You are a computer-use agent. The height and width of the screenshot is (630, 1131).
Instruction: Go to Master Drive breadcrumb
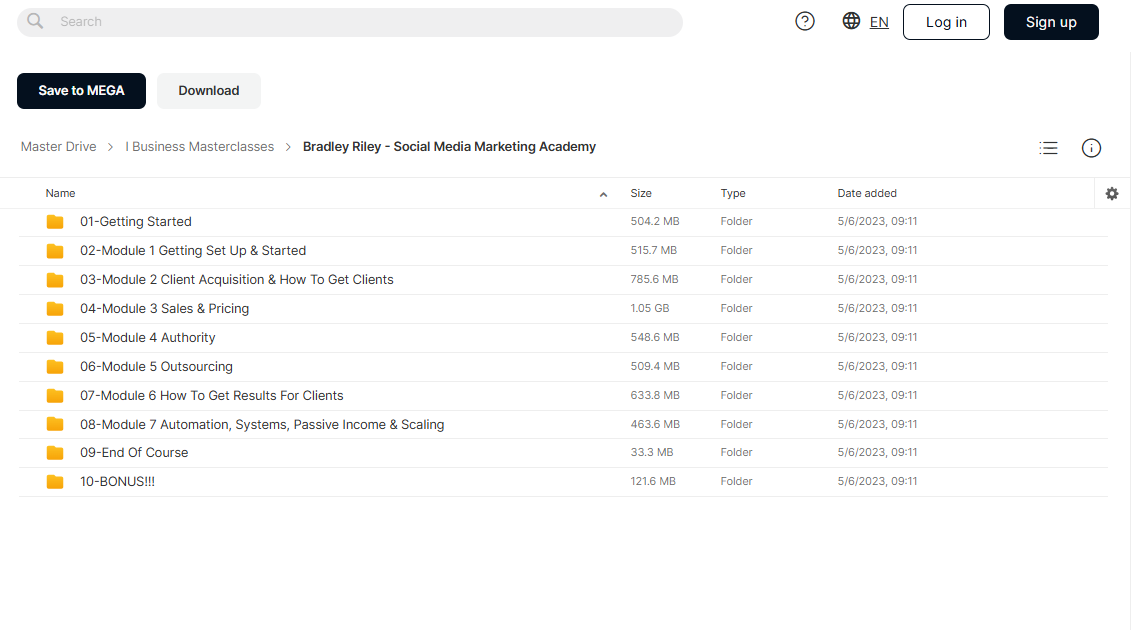pyautogui.click(x=58, y=146)
